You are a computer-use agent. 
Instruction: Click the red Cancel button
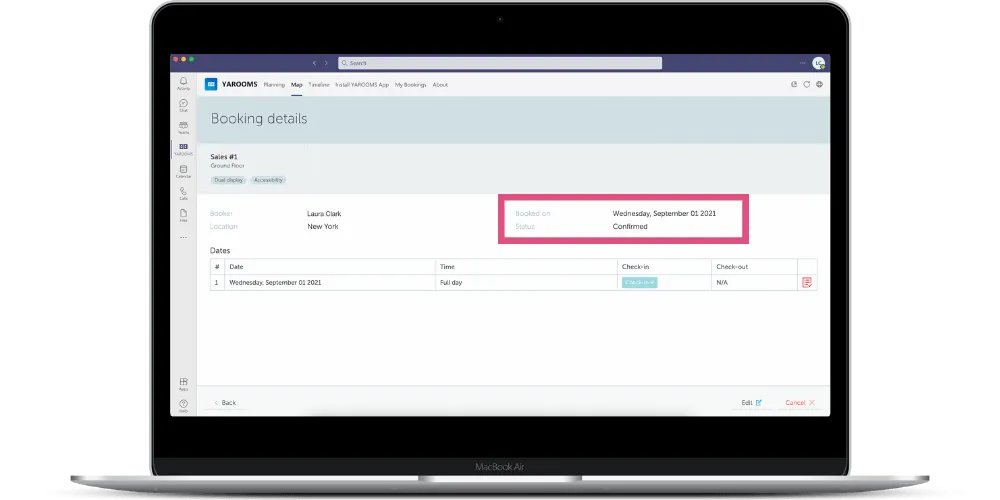point(800,402)
